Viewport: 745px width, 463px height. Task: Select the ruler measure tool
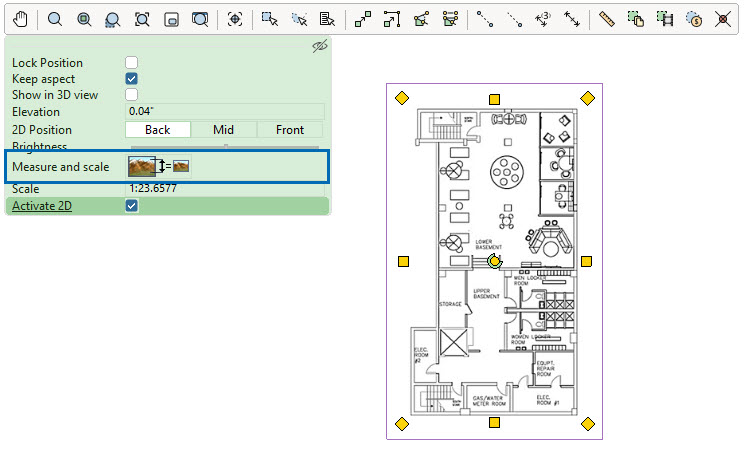click(x=607, y=19)
